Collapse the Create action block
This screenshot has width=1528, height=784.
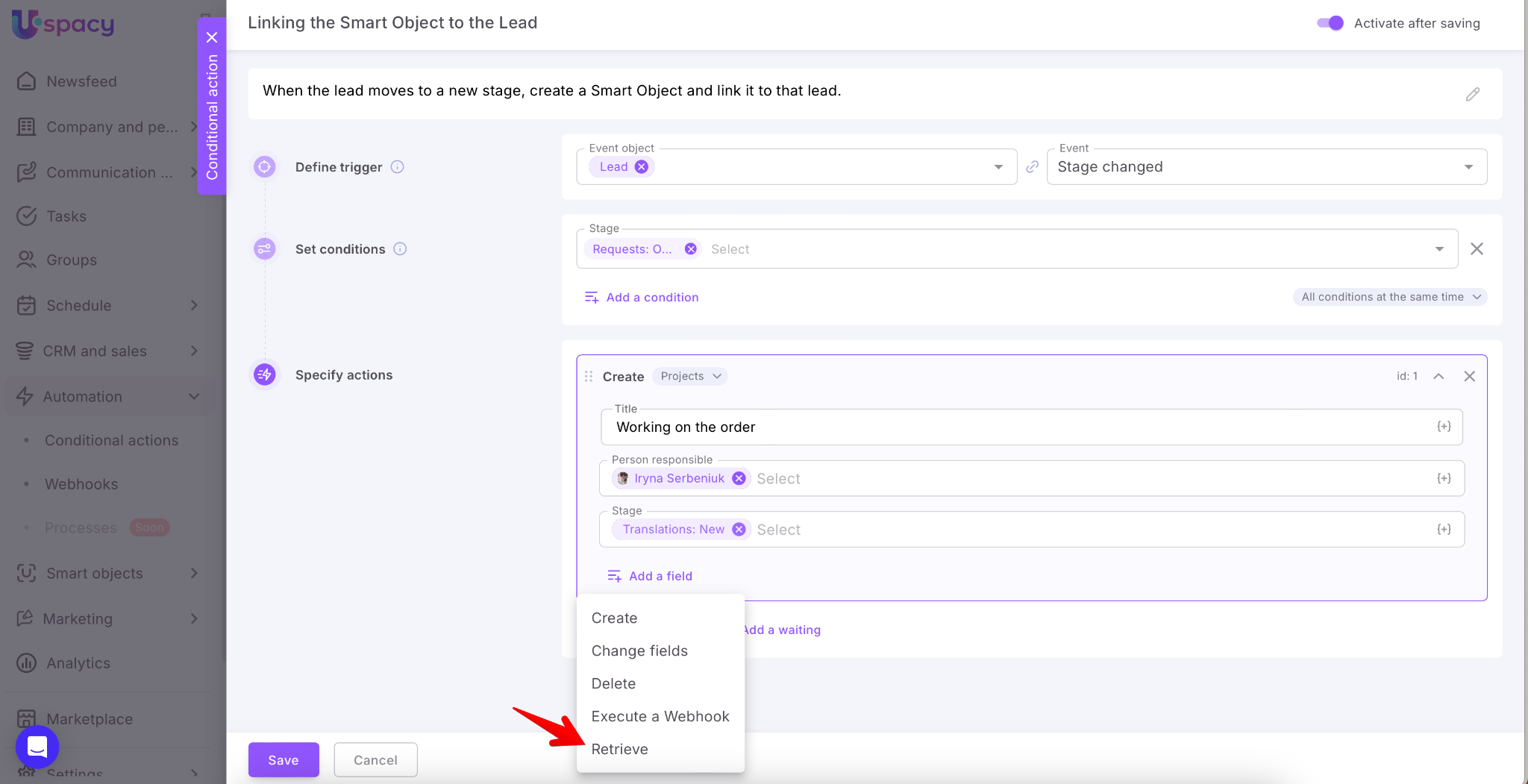click(x=1438, y=377)
